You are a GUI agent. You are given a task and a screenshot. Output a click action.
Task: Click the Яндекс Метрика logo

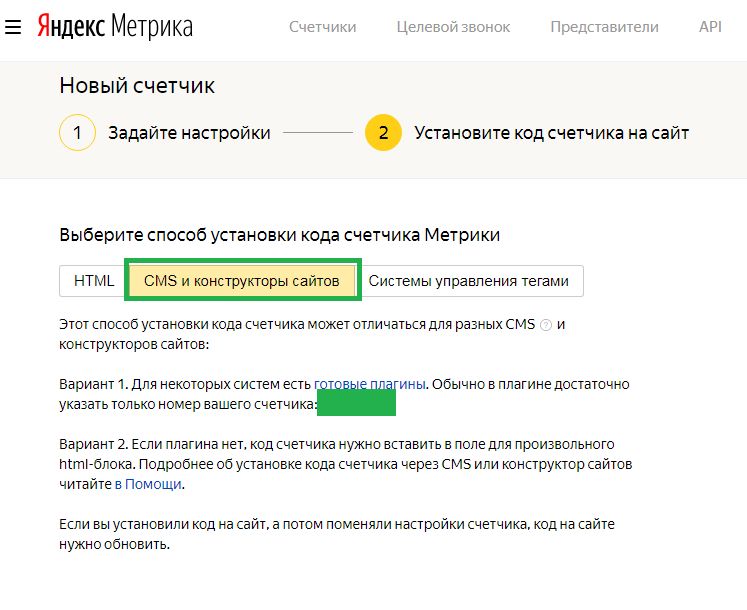point(115,27)
